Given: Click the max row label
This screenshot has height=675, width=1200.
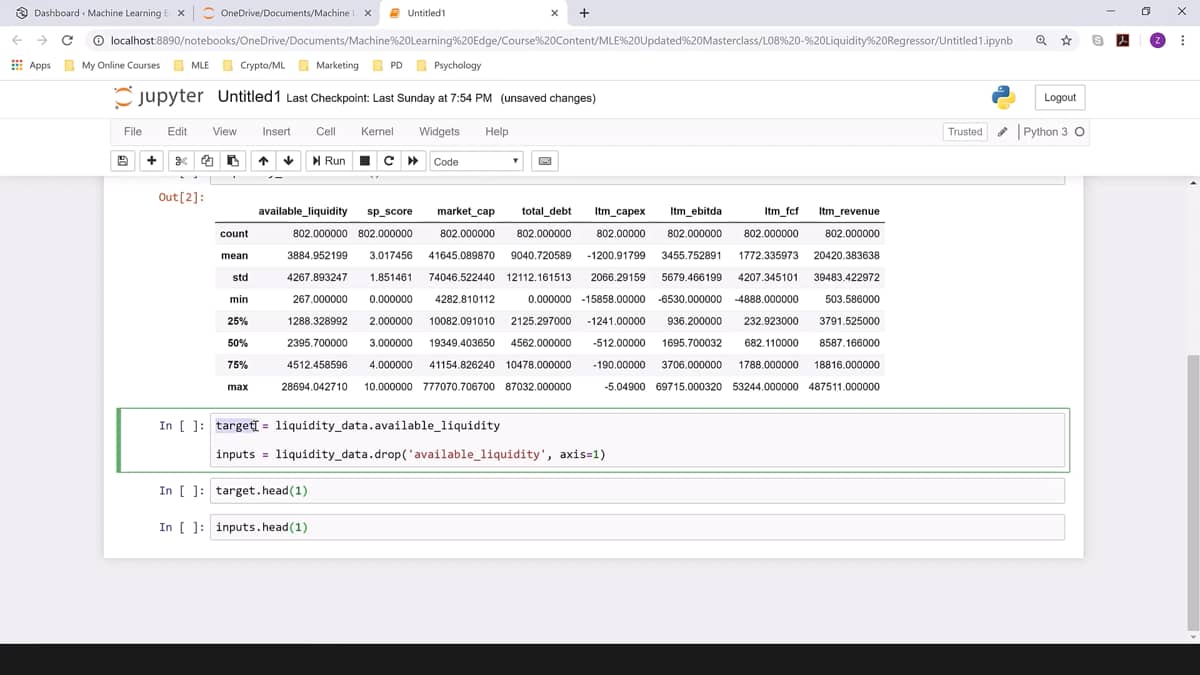Looking at the screenshot, I should pyautogui.click(x=238, y=387).
